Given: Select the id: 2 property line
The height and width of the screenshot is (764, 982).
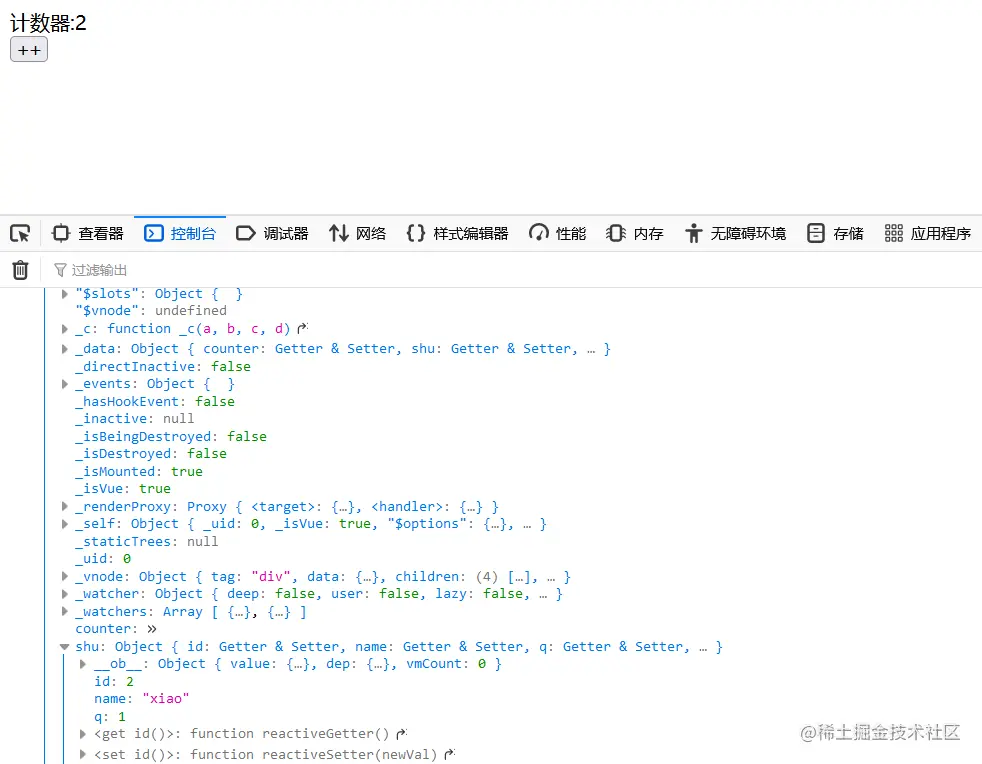Looking at the screenshot, I should pyautogui.click(x=114, y=681).
